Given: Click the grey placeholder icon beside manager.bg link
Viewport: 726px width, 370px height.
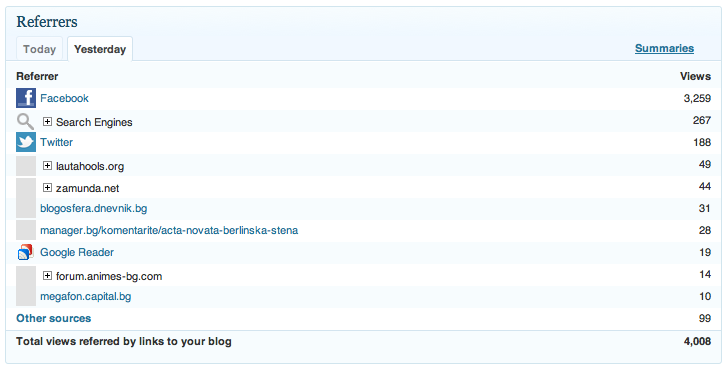Looking at the screenshot, I should (x=26, y=230).
